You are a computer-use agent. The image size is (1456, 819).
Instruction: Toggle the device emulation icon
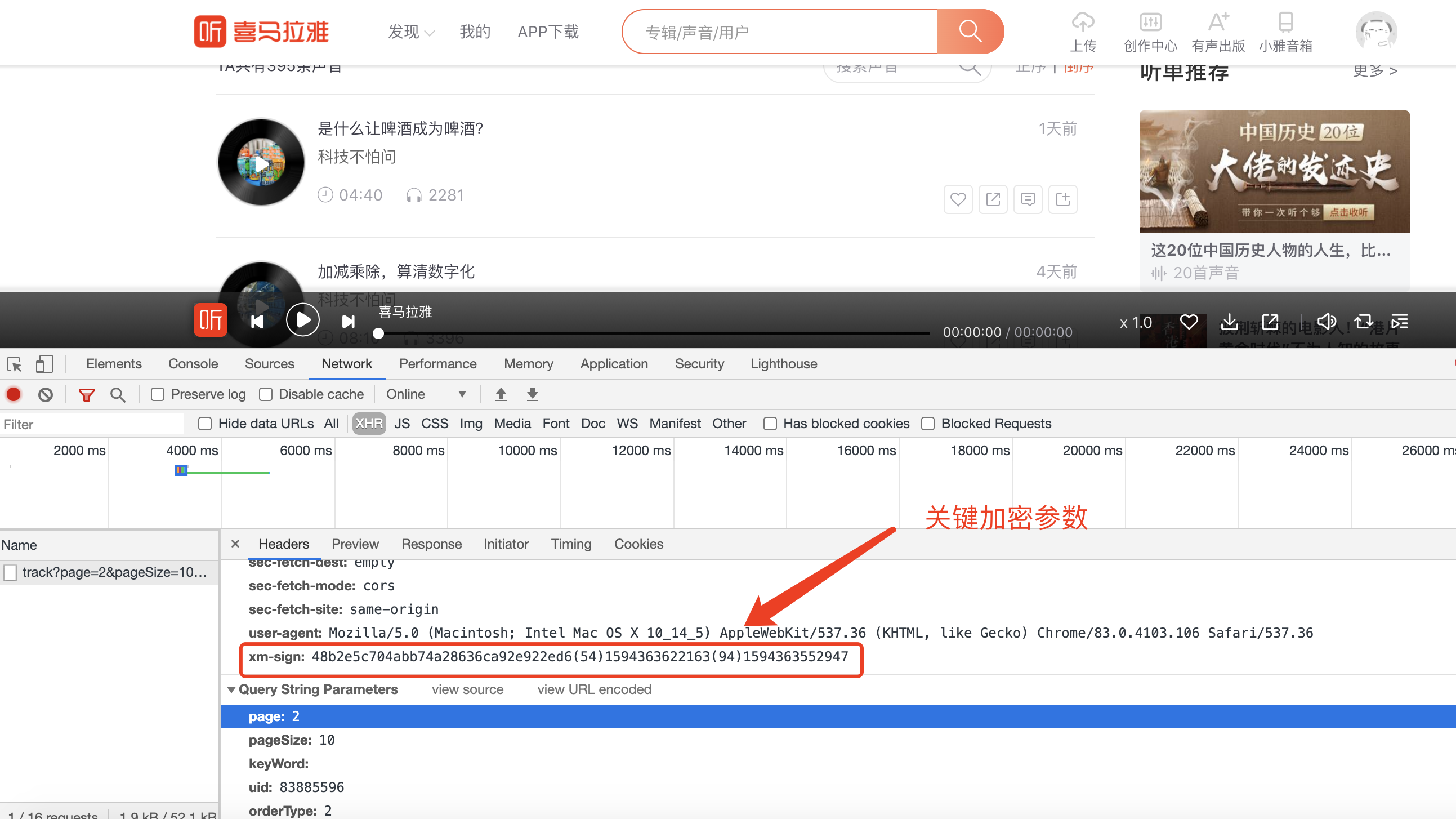[x=44, y=364]
